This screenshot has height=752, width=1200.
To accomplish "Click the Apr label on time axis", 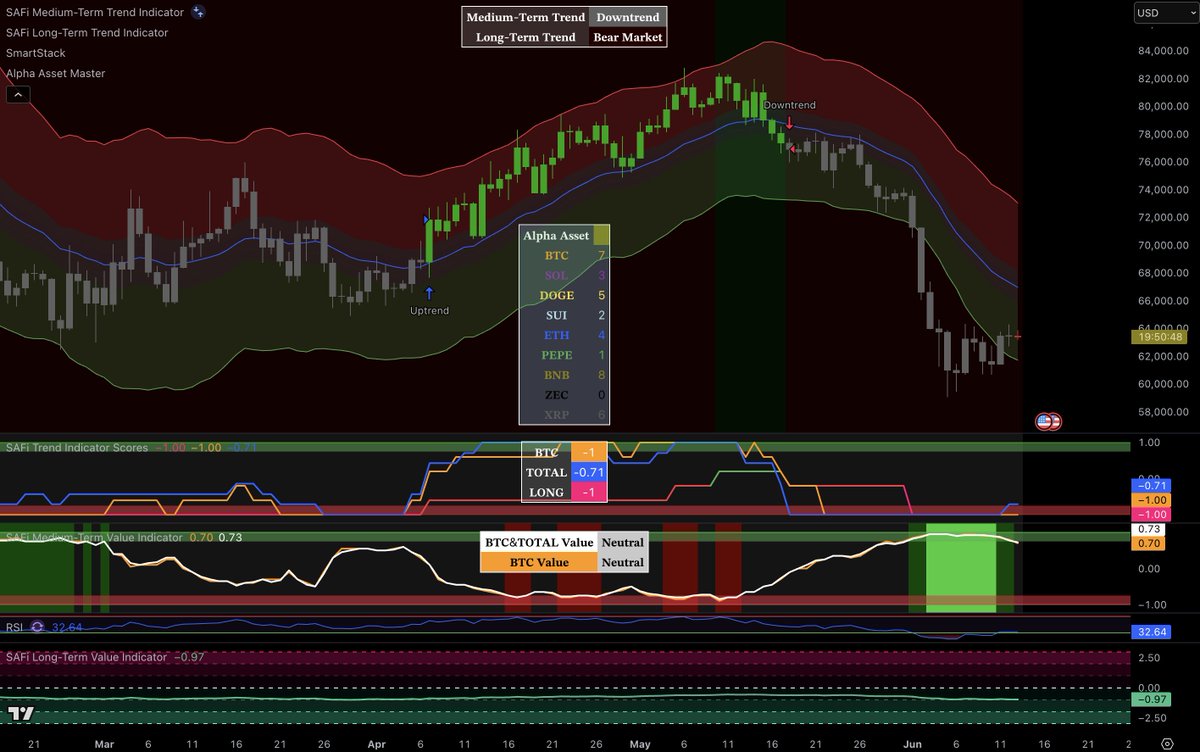I will 376,744.
